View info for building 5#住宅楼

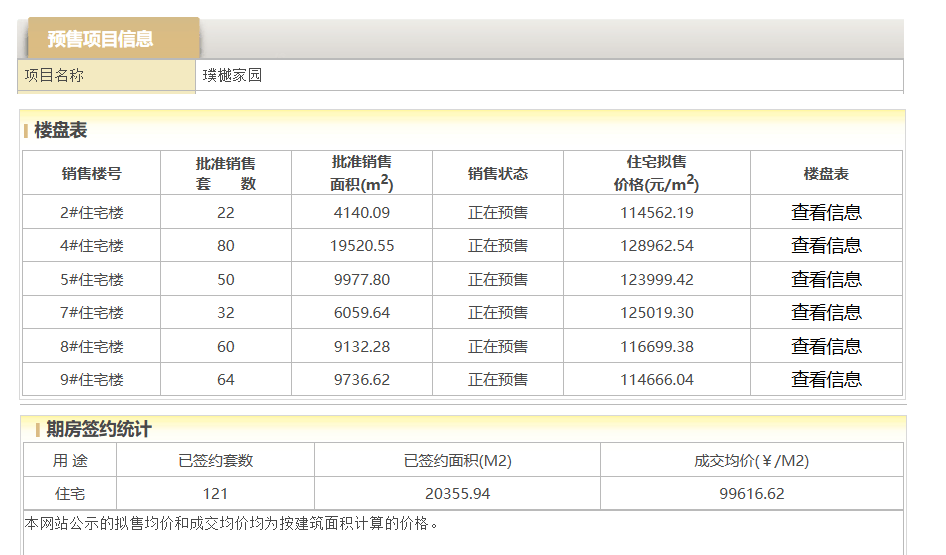point(826,279)
